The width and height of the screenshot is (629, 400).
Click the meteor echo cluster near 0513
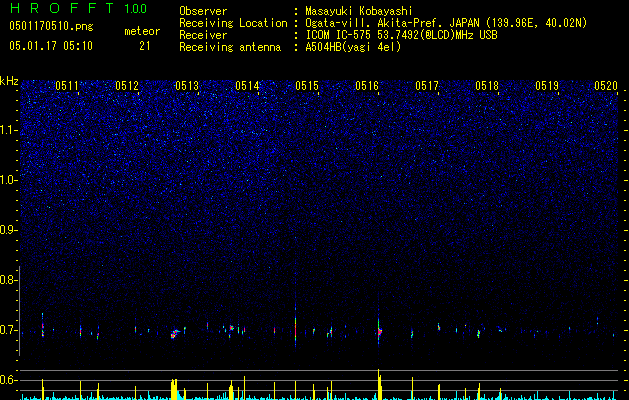point(175,334)
